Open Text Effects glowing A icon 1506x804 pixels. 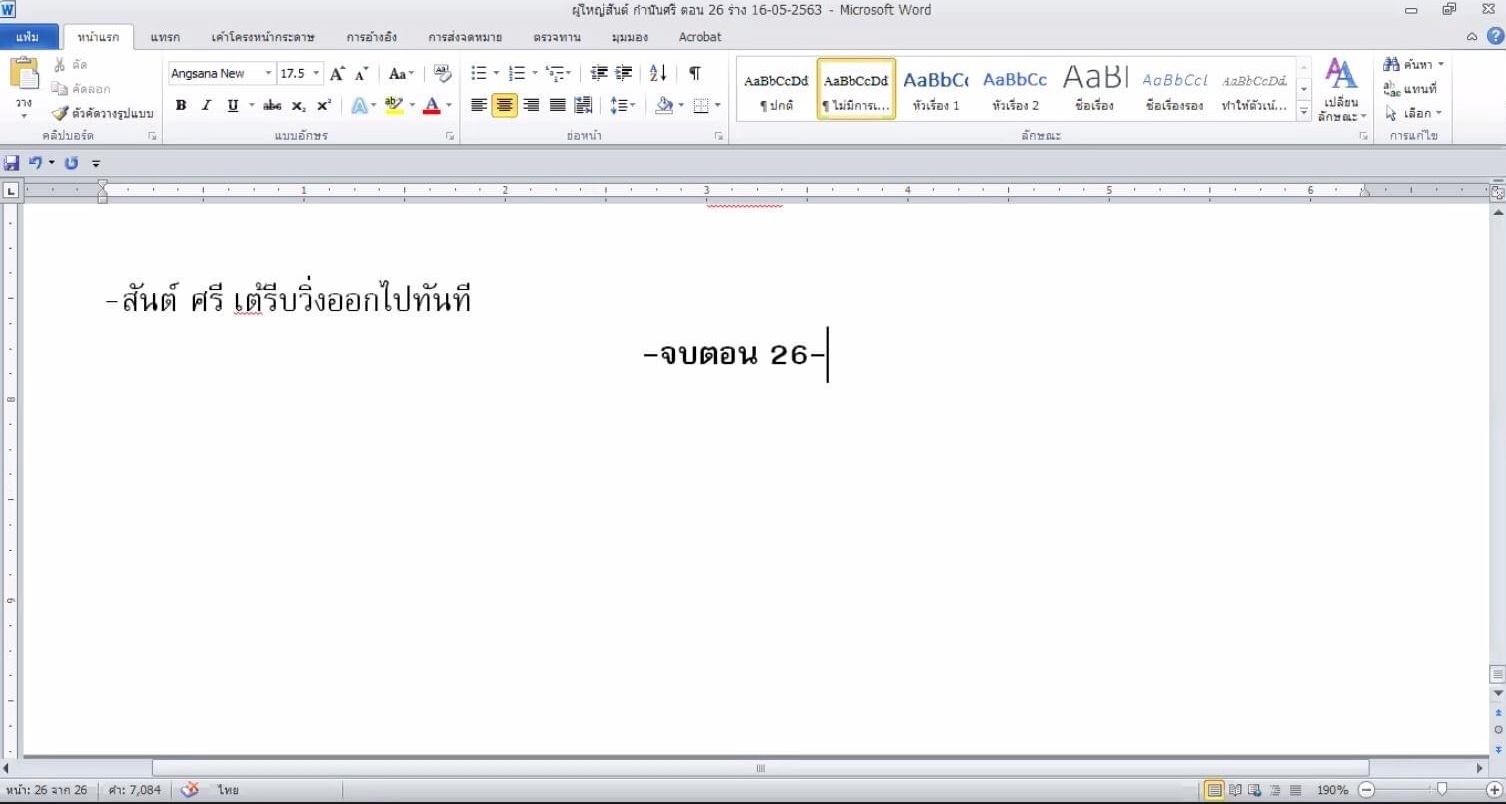(359, 106)
